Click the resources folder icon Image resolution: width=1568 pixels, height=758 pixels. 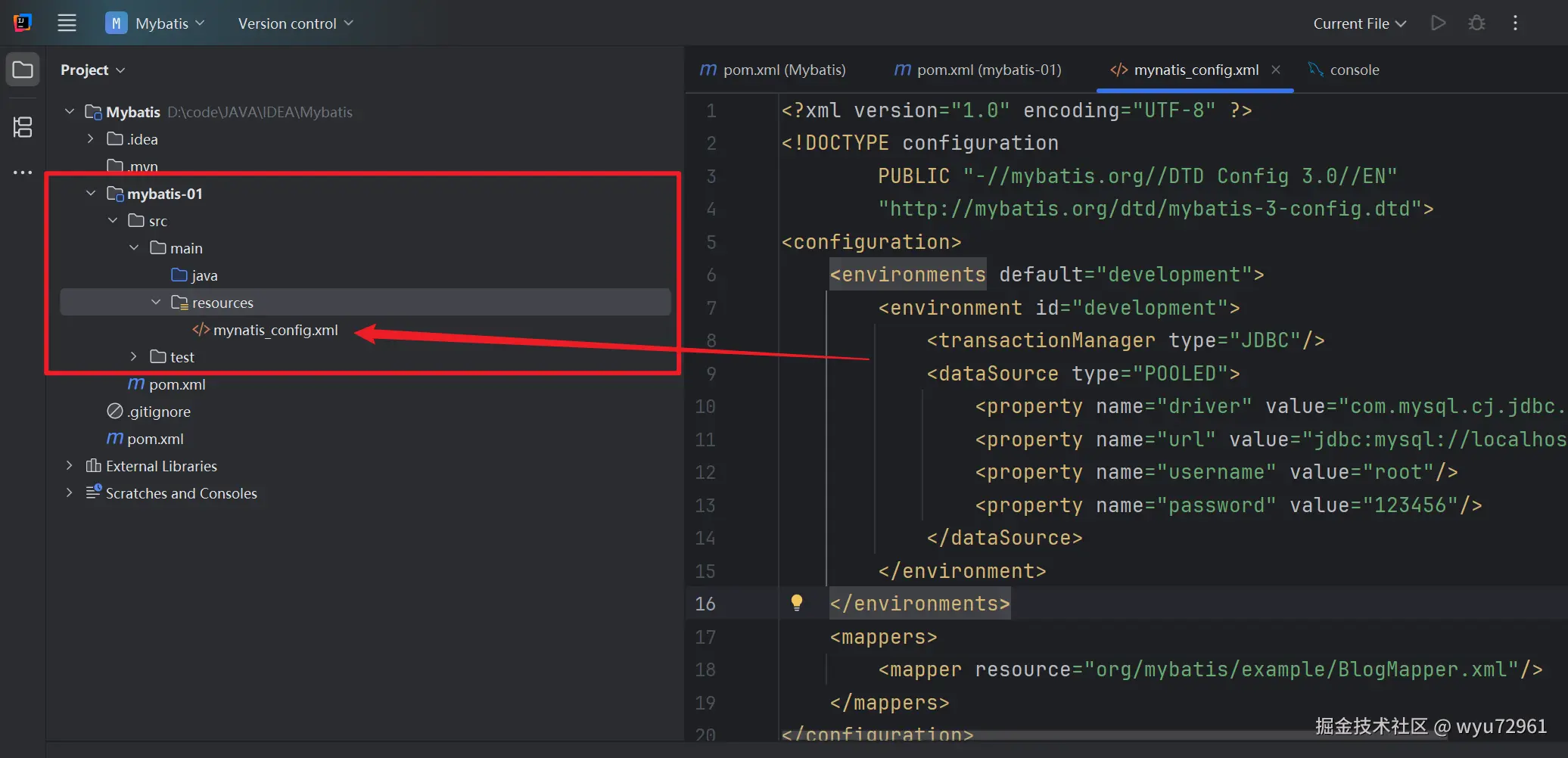pos(179,303)
